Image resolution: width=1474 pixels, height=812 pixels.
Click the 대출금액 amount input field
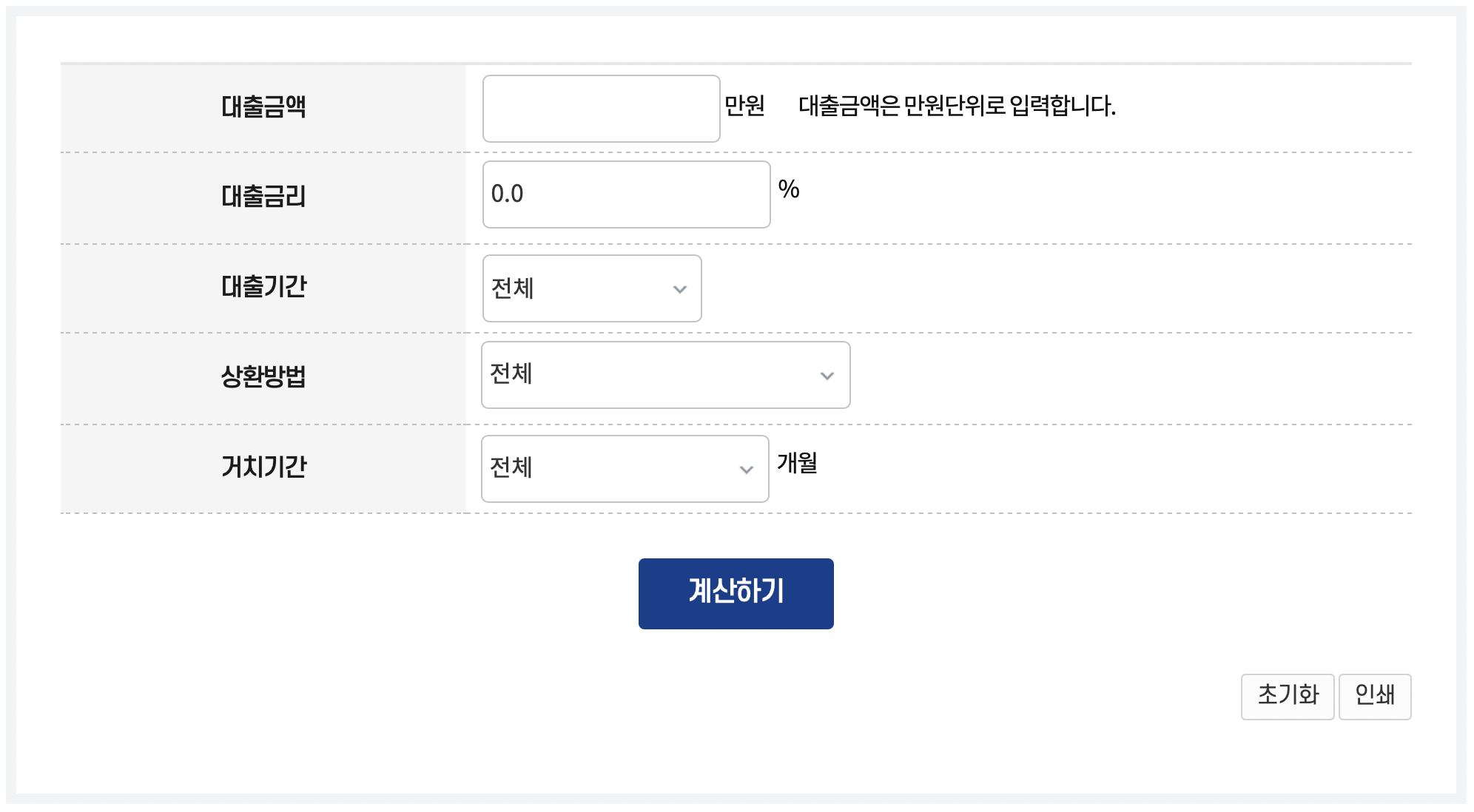[x=601, y=107]
